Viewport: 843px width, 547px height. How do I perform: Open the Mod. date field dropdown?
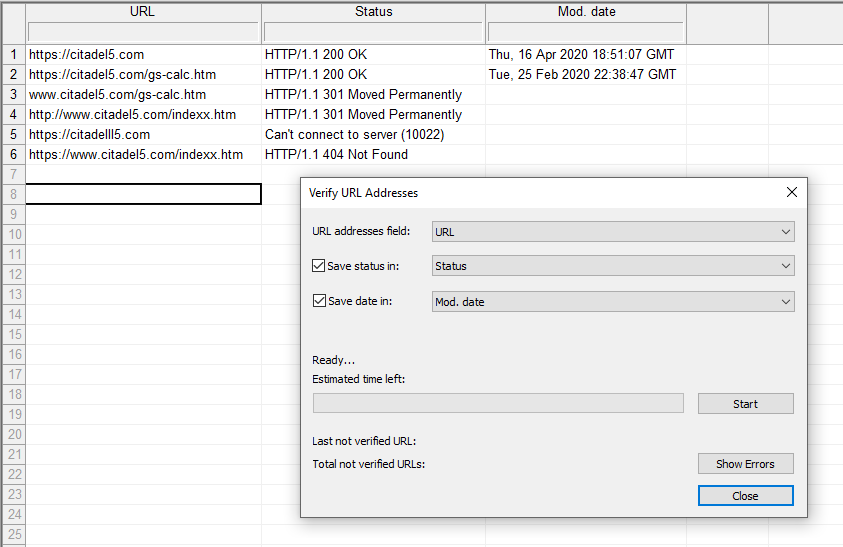tap(612, 301)
